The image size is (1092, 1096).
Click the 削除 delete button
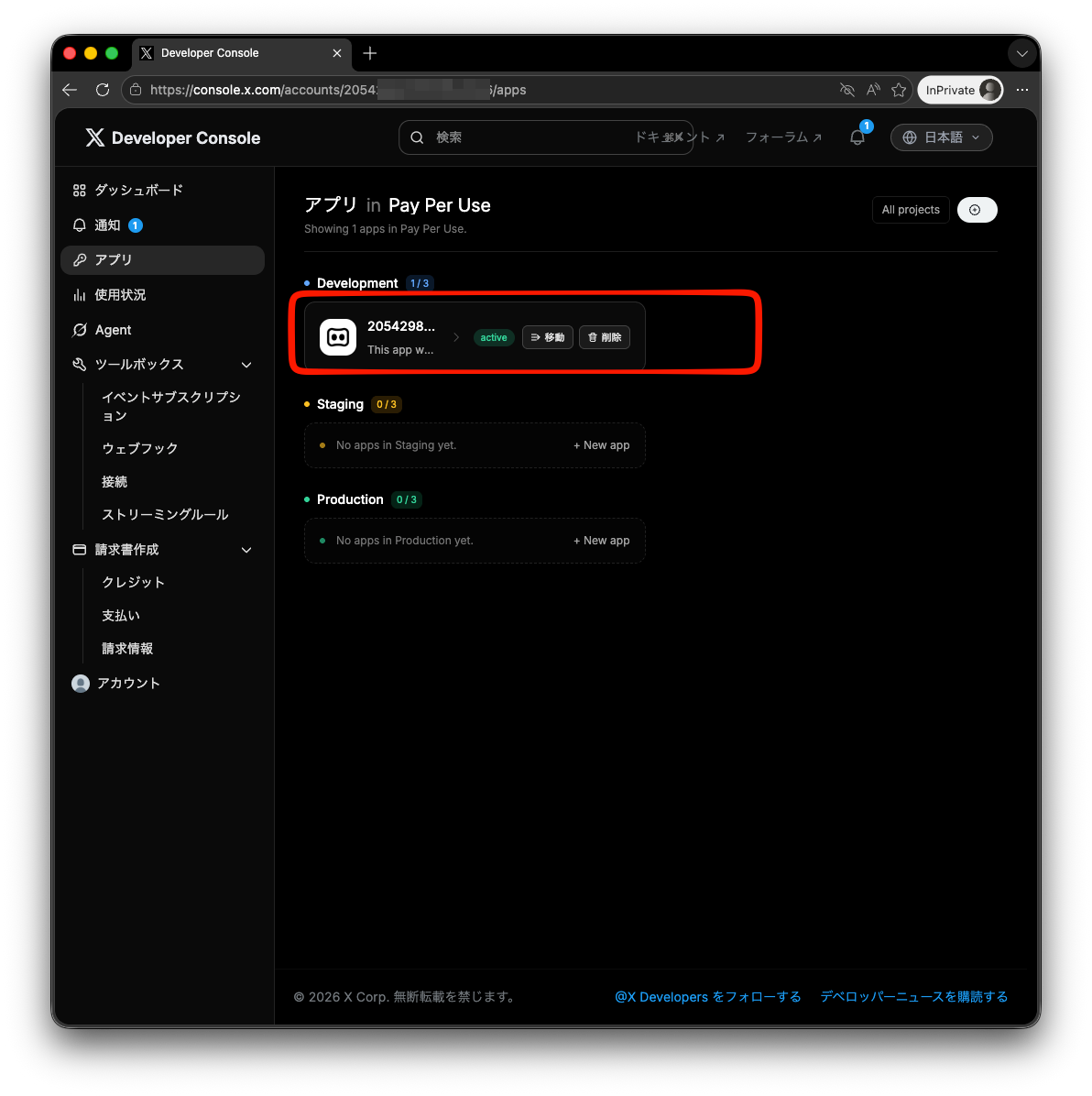pos(605,337)
